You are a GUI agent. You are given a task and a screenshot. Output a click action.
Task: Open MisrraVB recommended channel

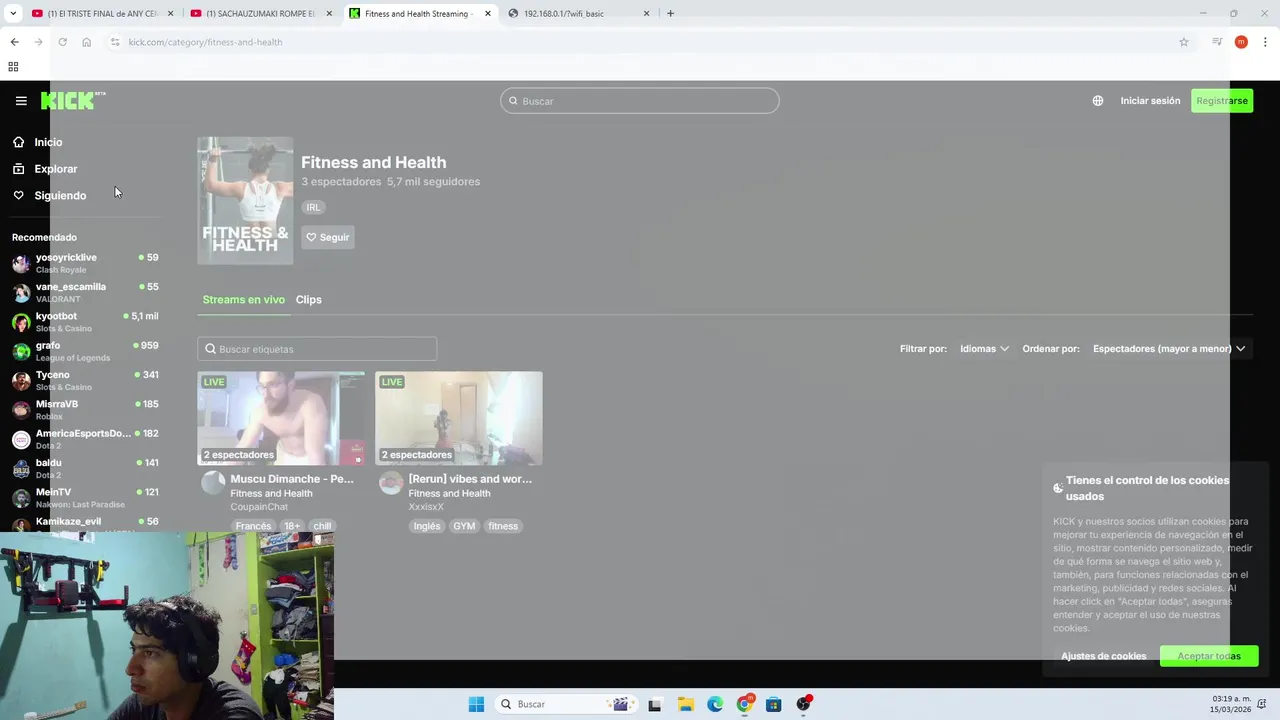(85, 410)
